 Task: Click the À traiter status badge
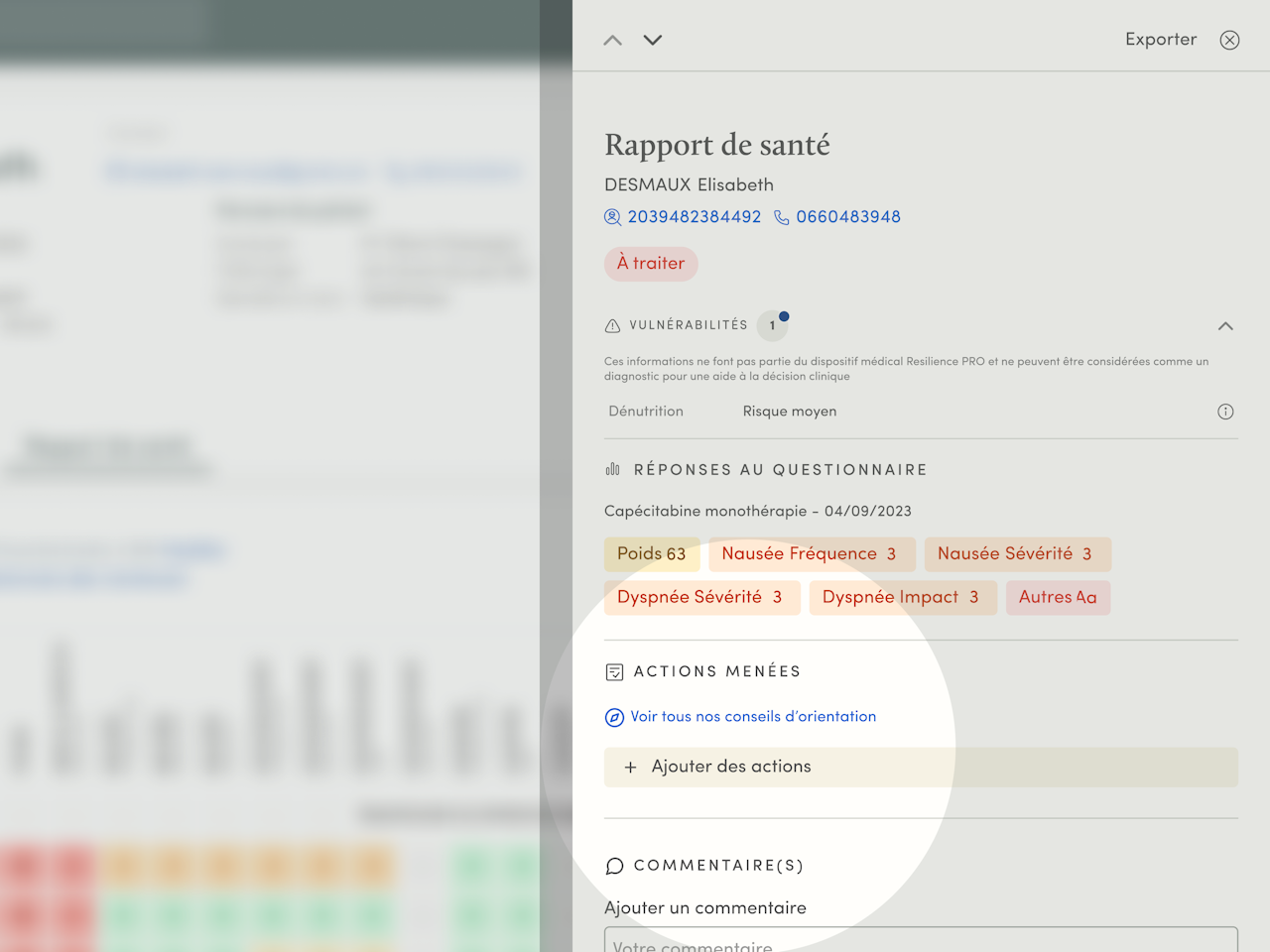click(651, 264)
